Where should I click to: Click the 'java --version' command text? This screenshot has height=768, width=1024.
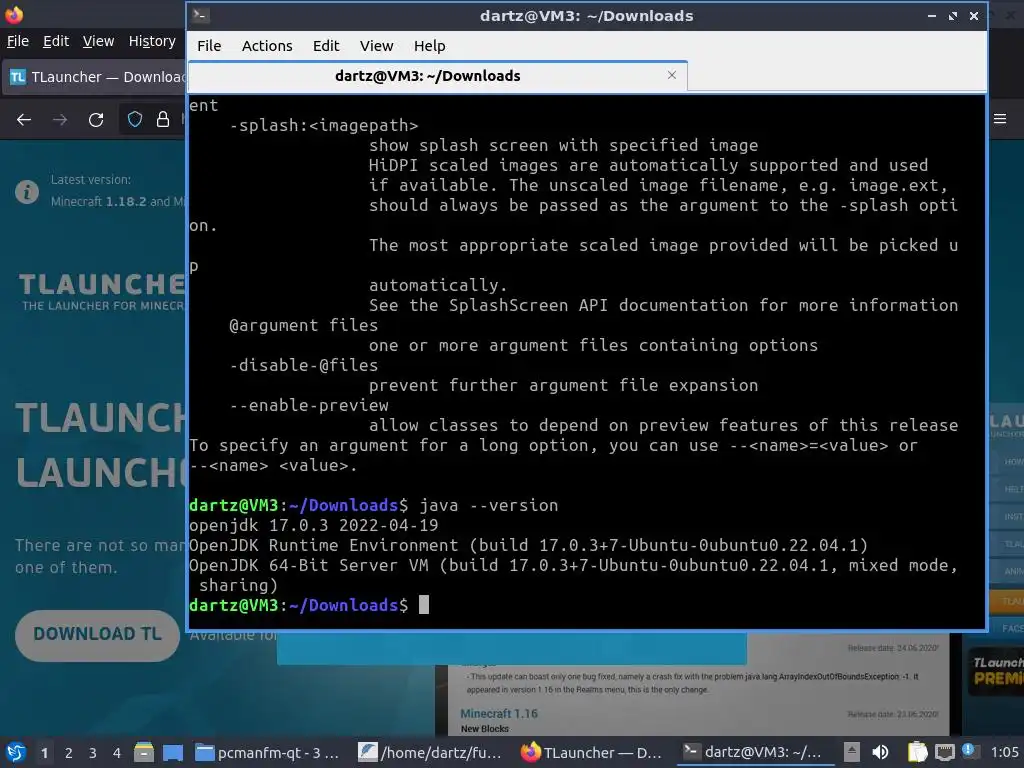(488, 505)
